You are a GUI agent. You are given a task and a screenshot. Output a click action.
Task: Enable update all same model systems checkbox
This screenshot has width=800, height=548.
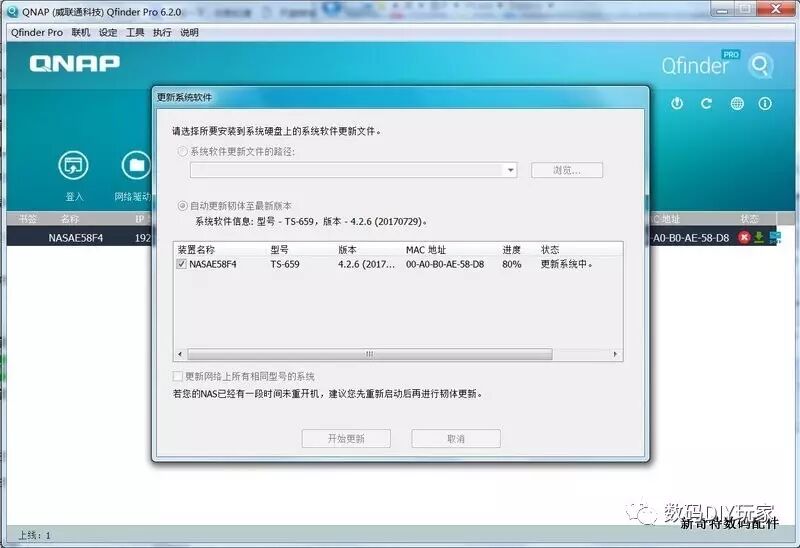click(x=178, y=376)
